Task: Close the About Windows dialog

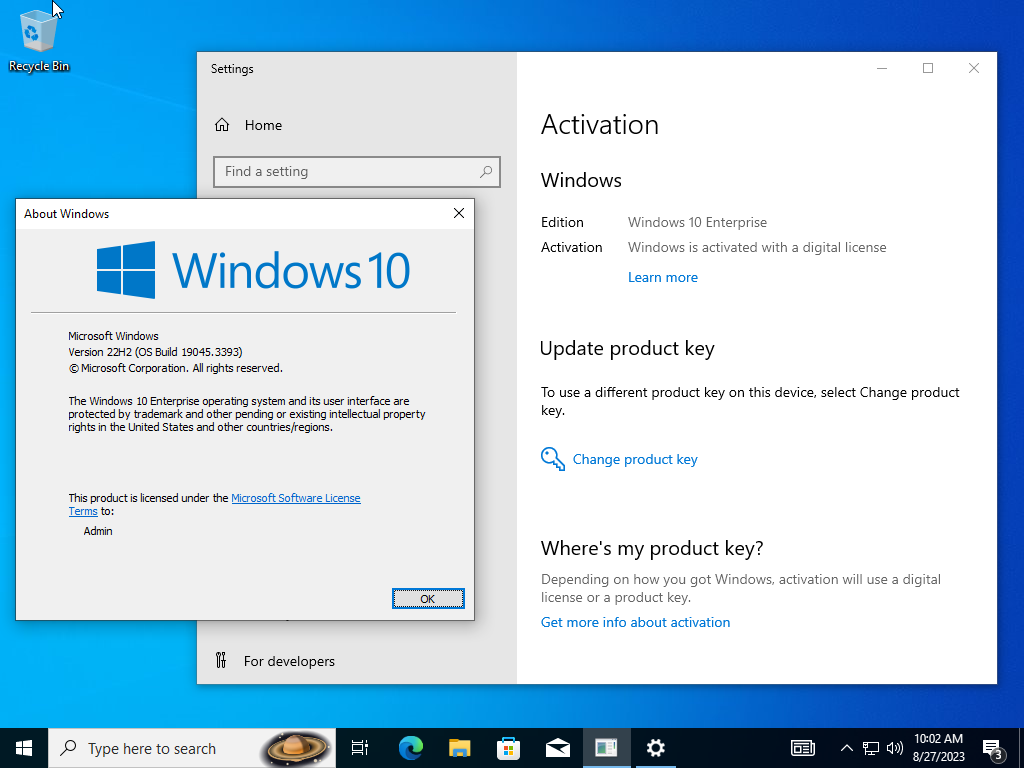Action: (459, 214)
